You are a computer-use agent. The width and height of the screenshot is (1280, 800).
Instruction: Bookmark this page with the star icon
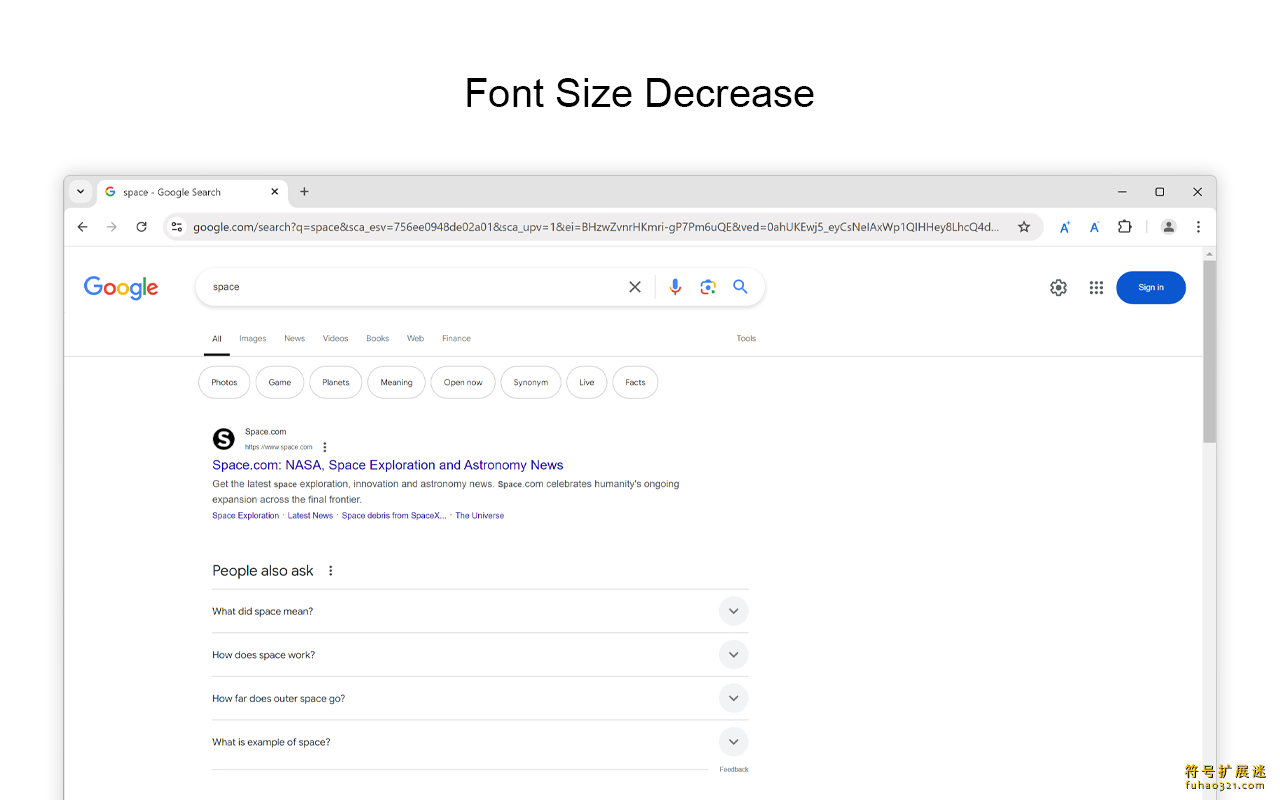click(x=1024, y=227)
